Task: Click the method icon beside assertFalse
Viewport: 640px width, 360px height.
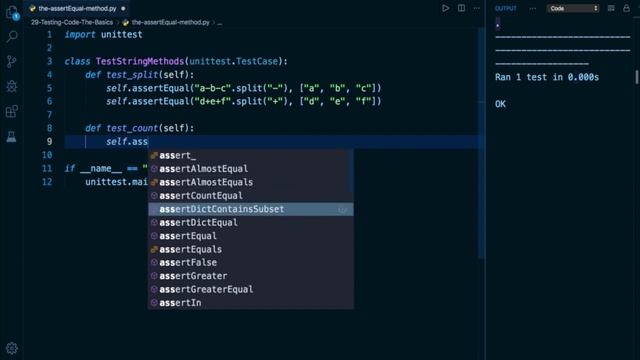Action: point(154,263)
